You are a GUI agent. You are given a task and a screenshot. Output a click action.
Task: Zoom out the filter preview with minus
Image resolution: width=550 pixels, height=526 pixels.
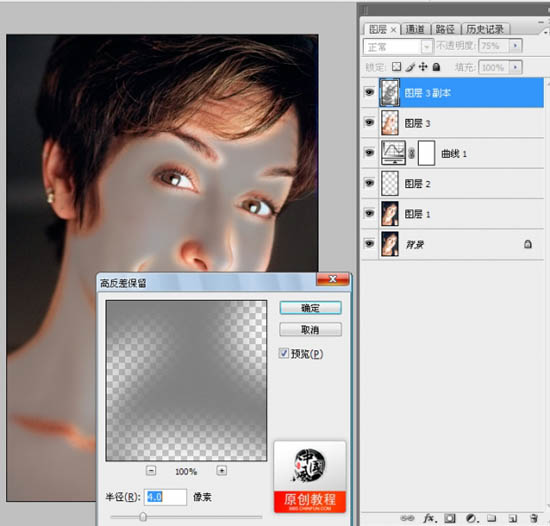point(151,471)
